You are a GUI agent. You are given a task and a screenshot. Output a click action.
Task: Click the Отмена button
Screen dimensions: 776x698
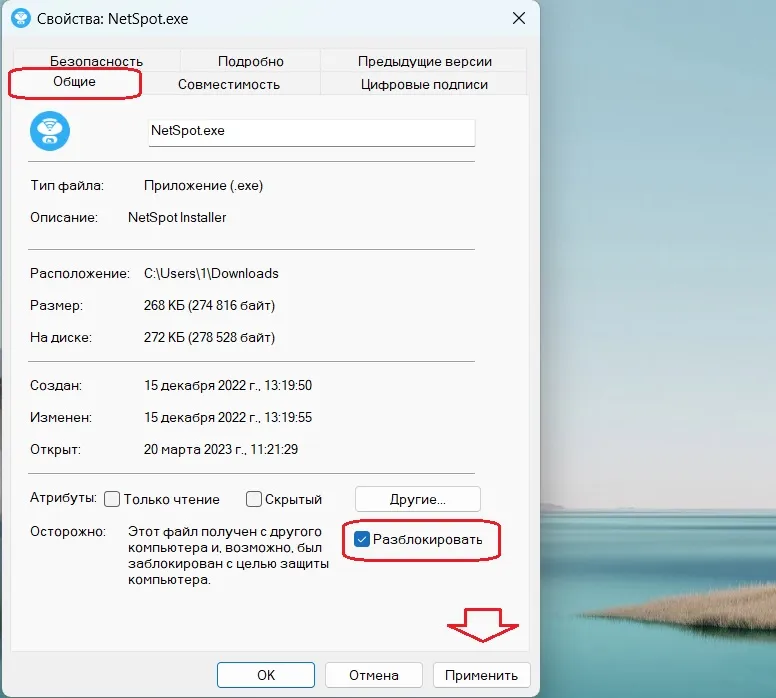click(374, 675)
